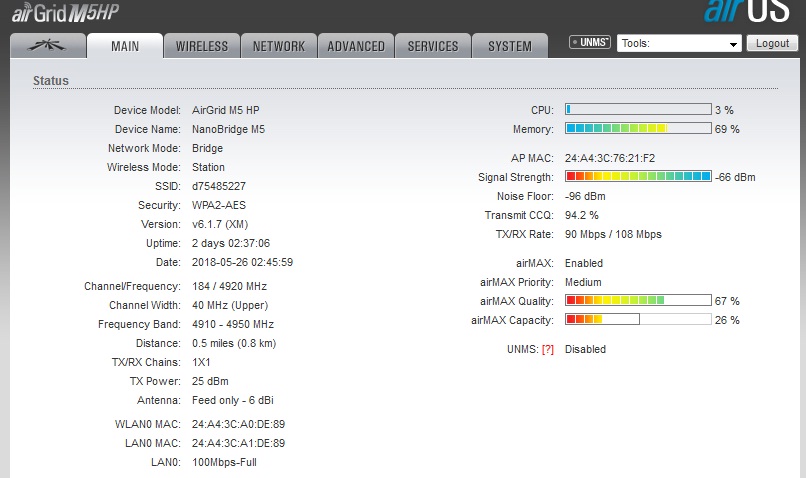Click the TX/RX Rate value 90 Mbps / 108 Mbps
The image size is (806, 478).
click(x=613, y=234)
